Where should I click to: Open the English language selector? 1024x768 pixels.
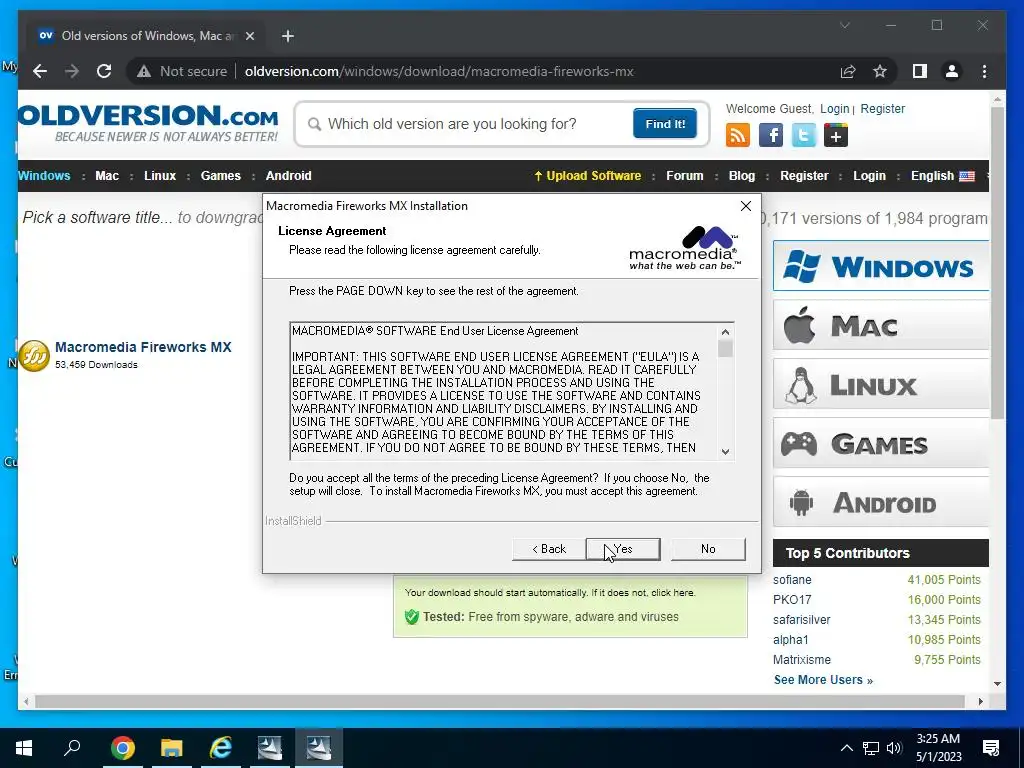(942, 176)
